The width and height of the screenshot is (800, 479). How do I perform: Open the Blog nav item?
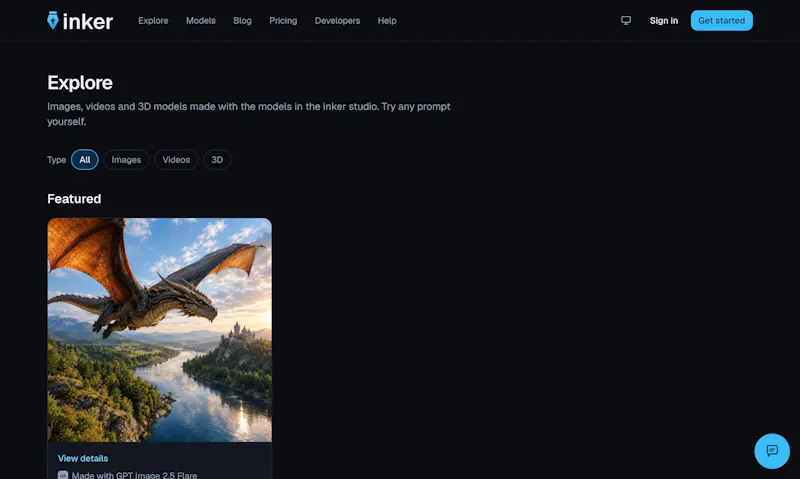[242, 20]
